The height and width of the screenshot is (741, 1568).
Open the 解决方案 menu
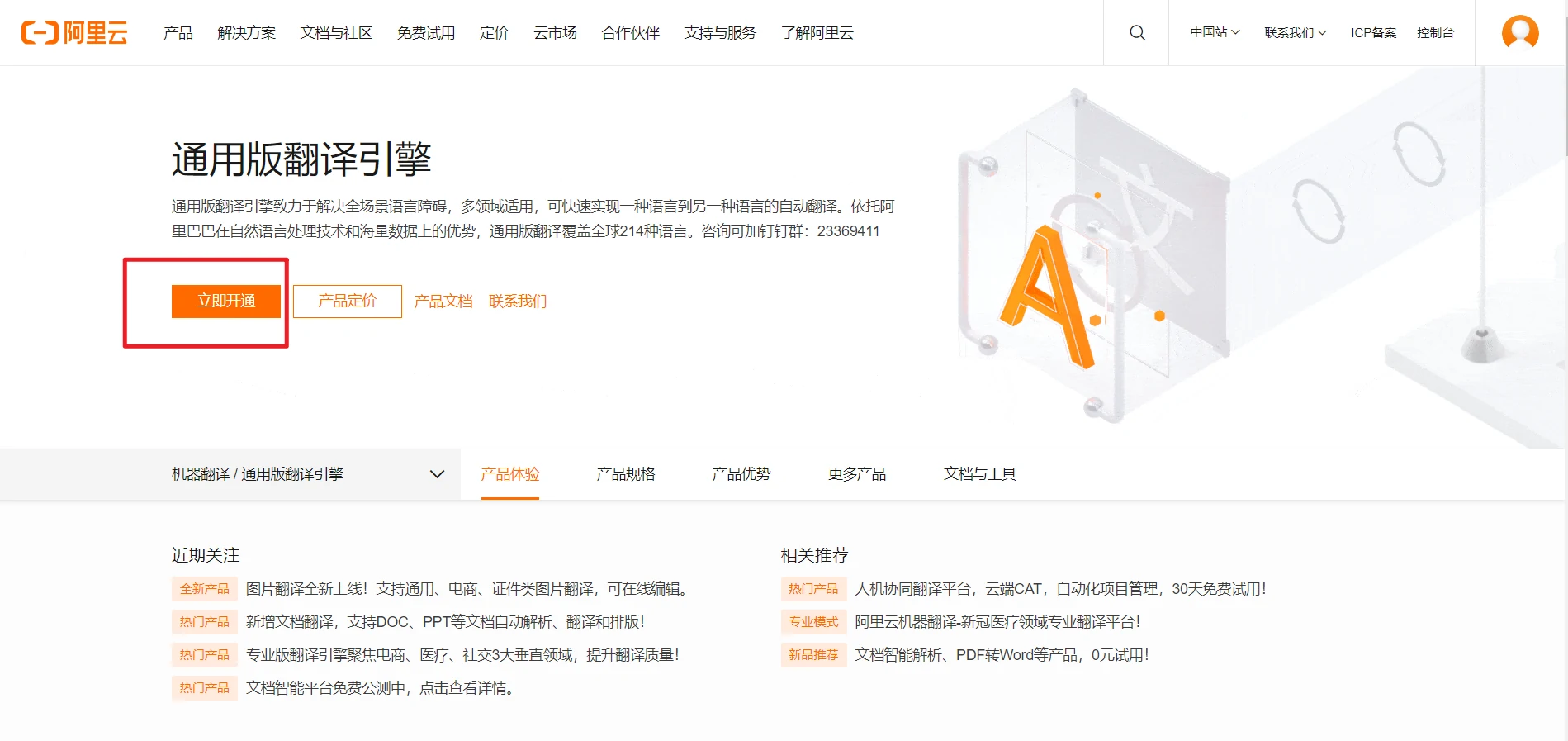[x=247, y=33]
